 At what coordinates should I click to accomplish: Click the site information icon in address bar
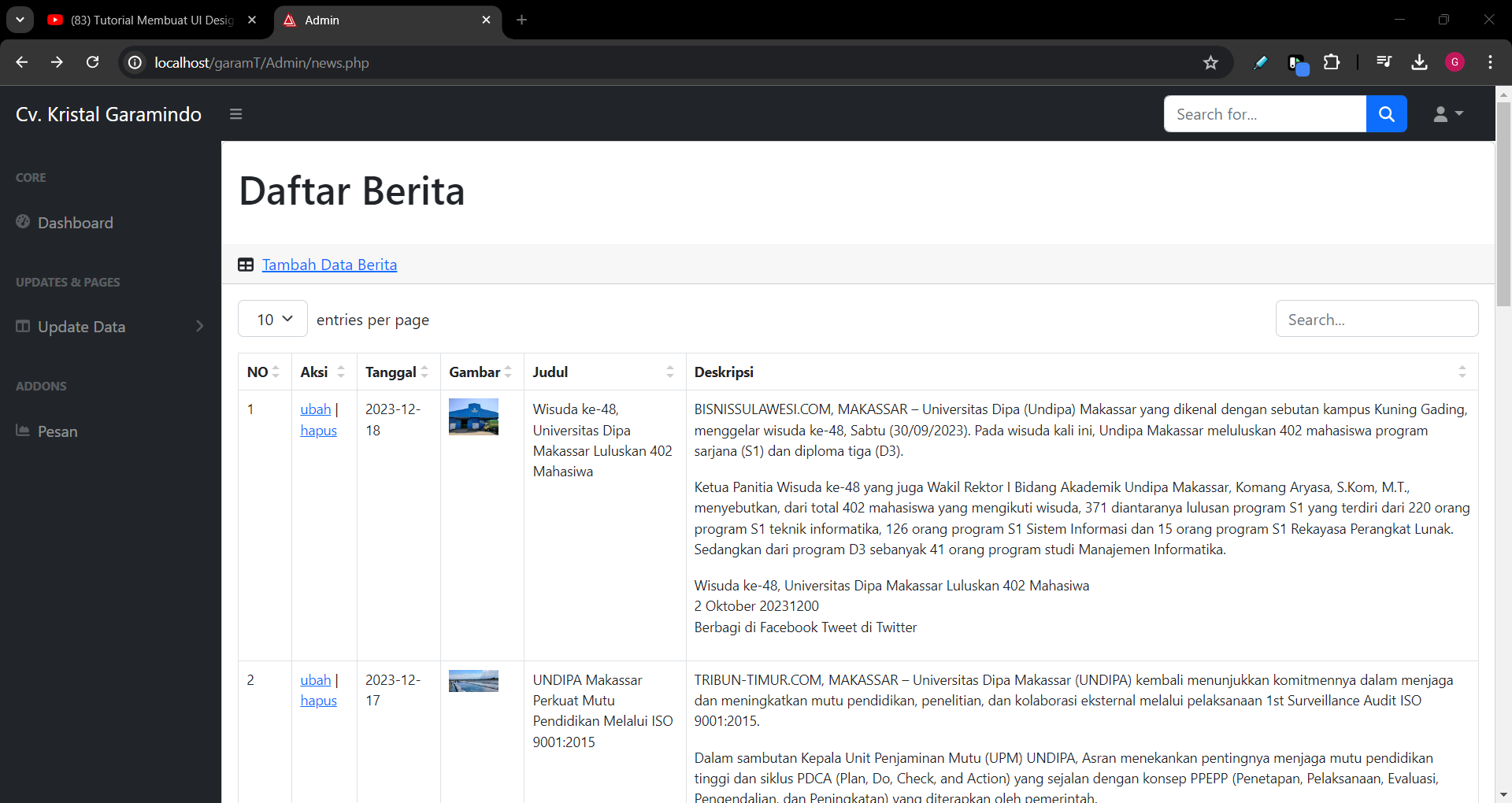coord(135,63)
